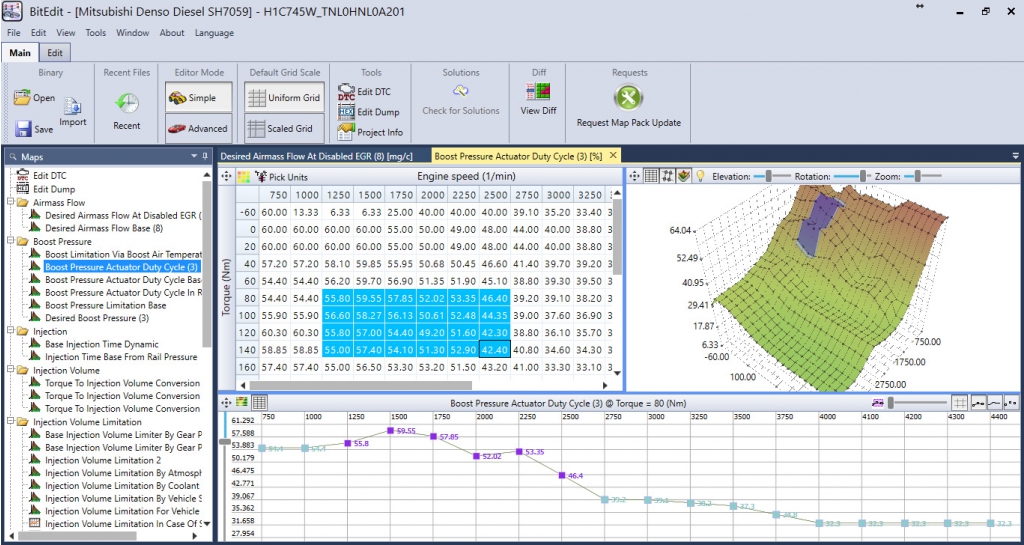Image resolution: width=1024 pixels, height=545 pixels.
Task: Pin the Maps panel
Action: point(205,157)
